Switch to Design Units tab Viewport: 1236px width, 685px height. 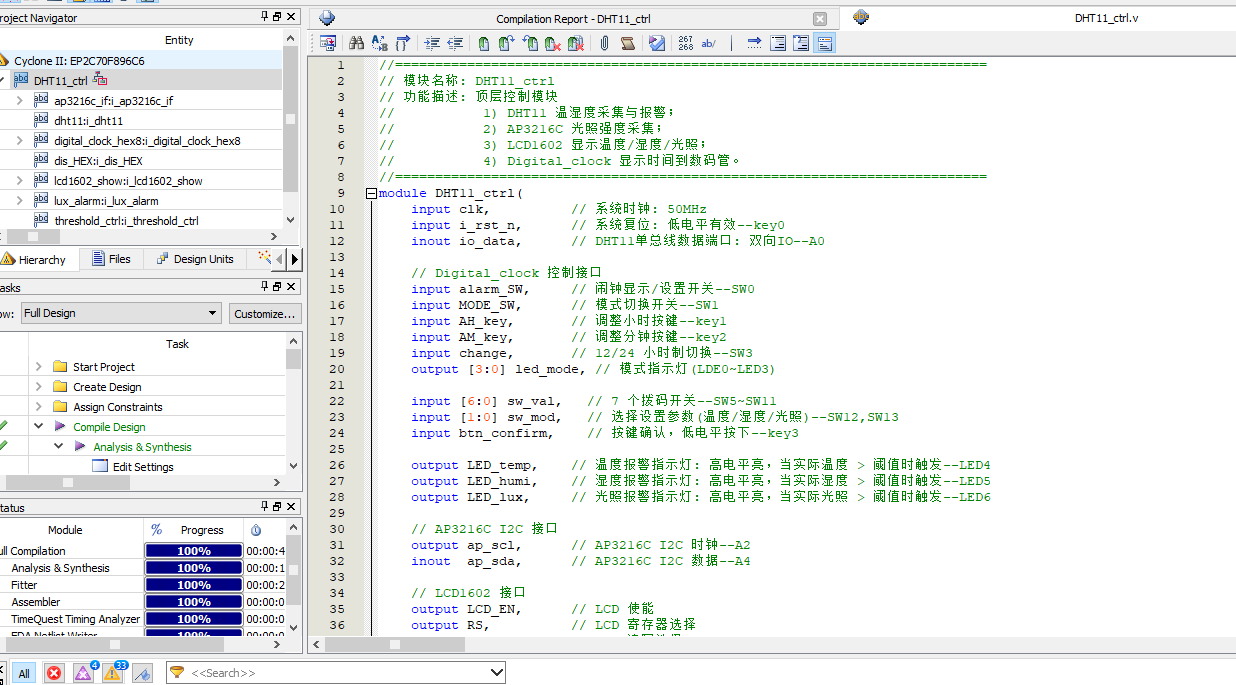point(194,259)
